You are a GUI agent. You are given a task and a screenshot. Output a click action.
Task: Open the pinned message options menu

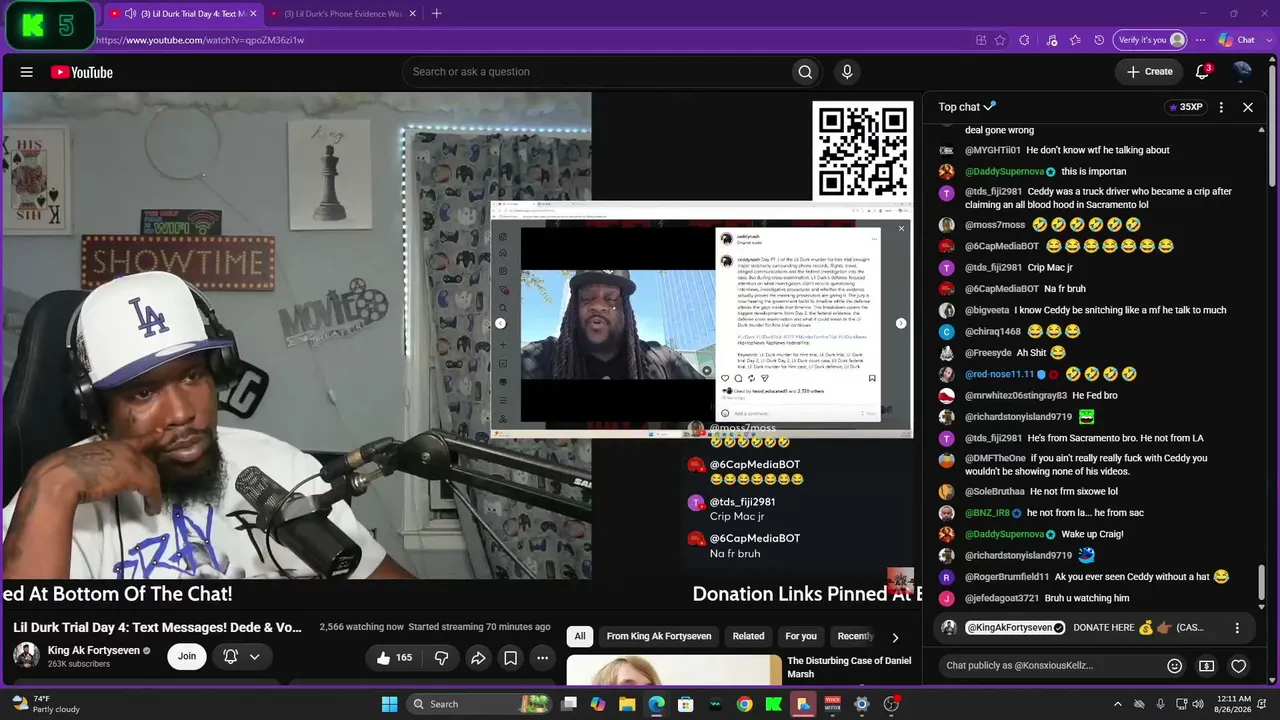point(1237,628)
